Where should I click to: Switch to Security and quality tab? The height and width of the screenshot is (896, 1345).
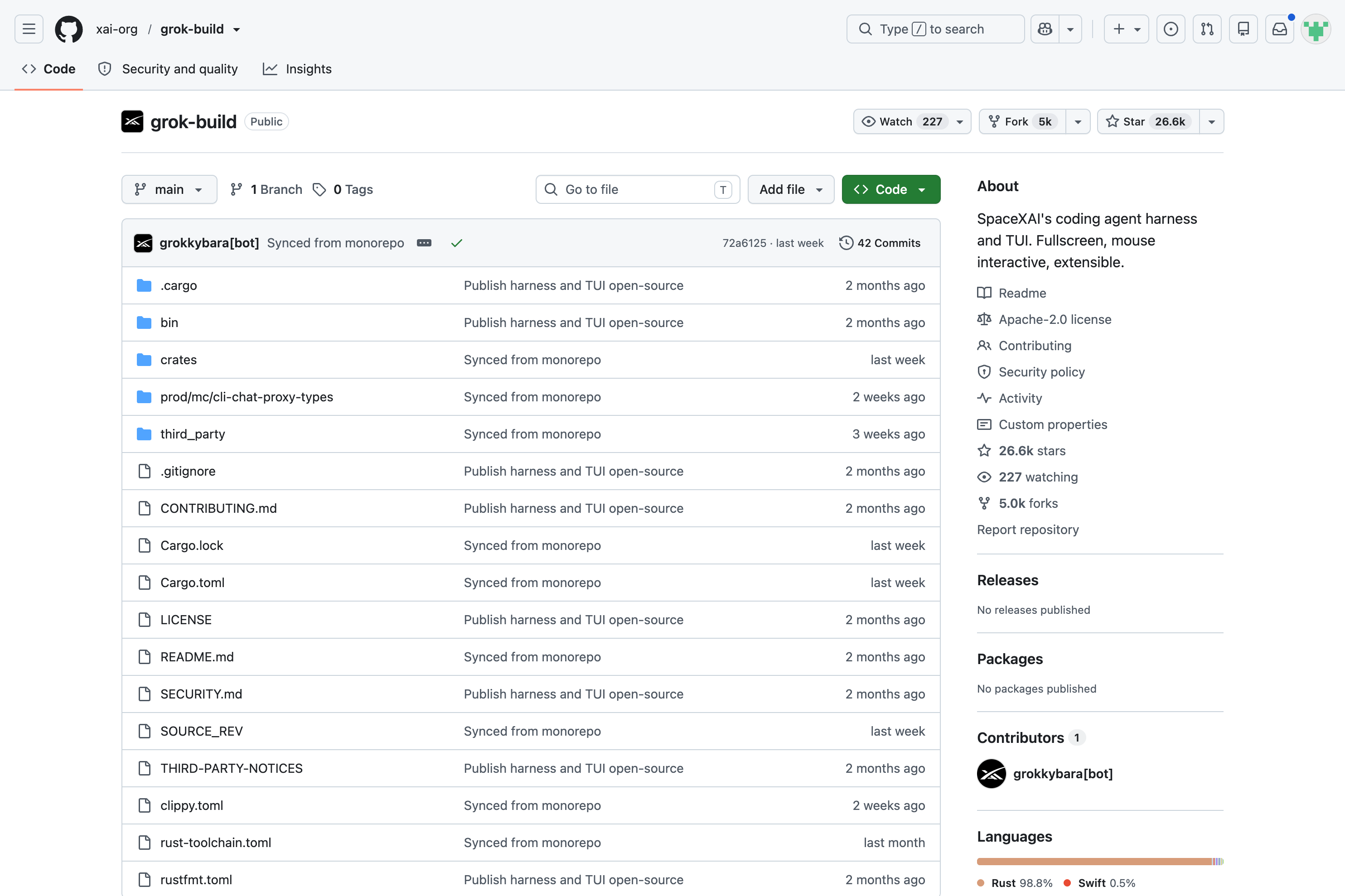168,69
